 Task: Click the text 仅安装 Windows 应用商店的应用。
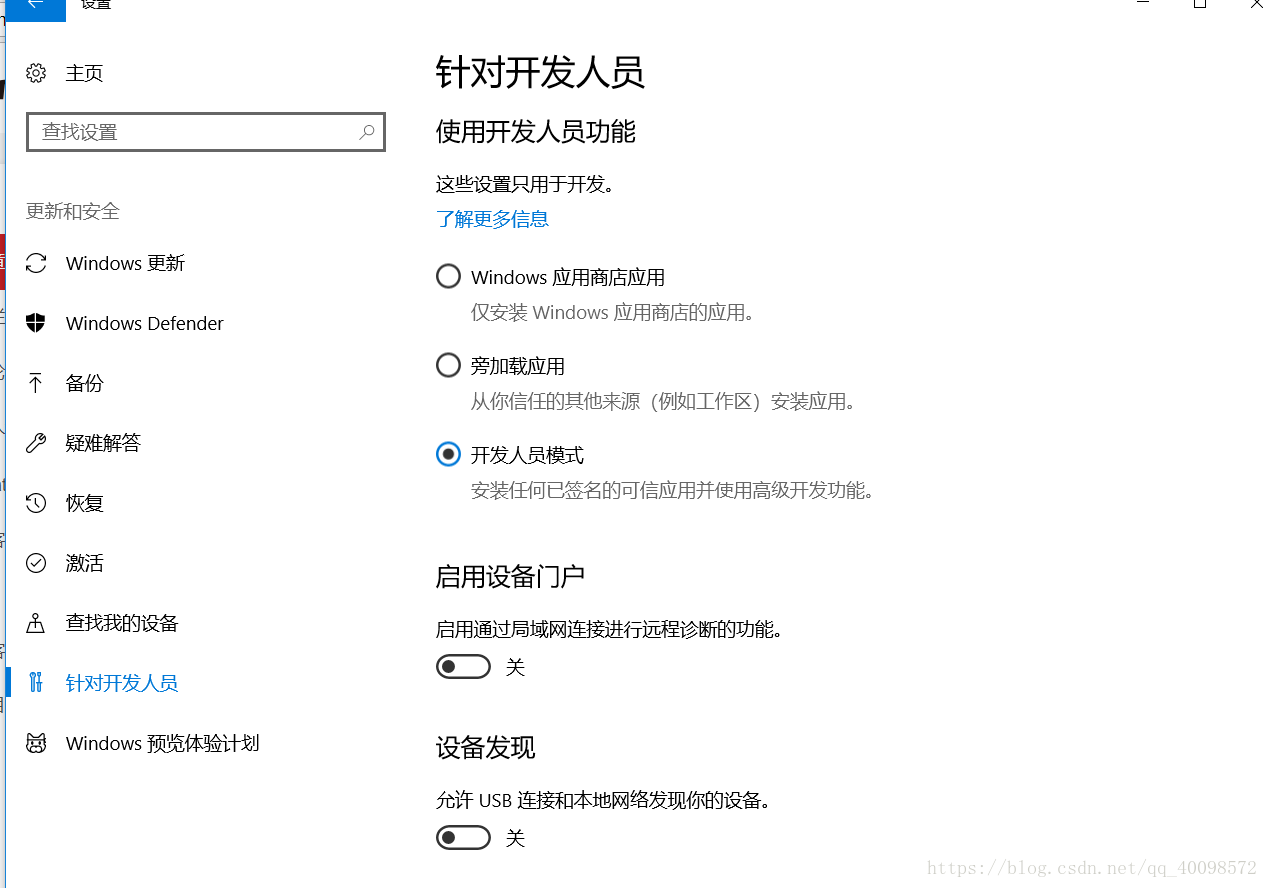[613, 313]
